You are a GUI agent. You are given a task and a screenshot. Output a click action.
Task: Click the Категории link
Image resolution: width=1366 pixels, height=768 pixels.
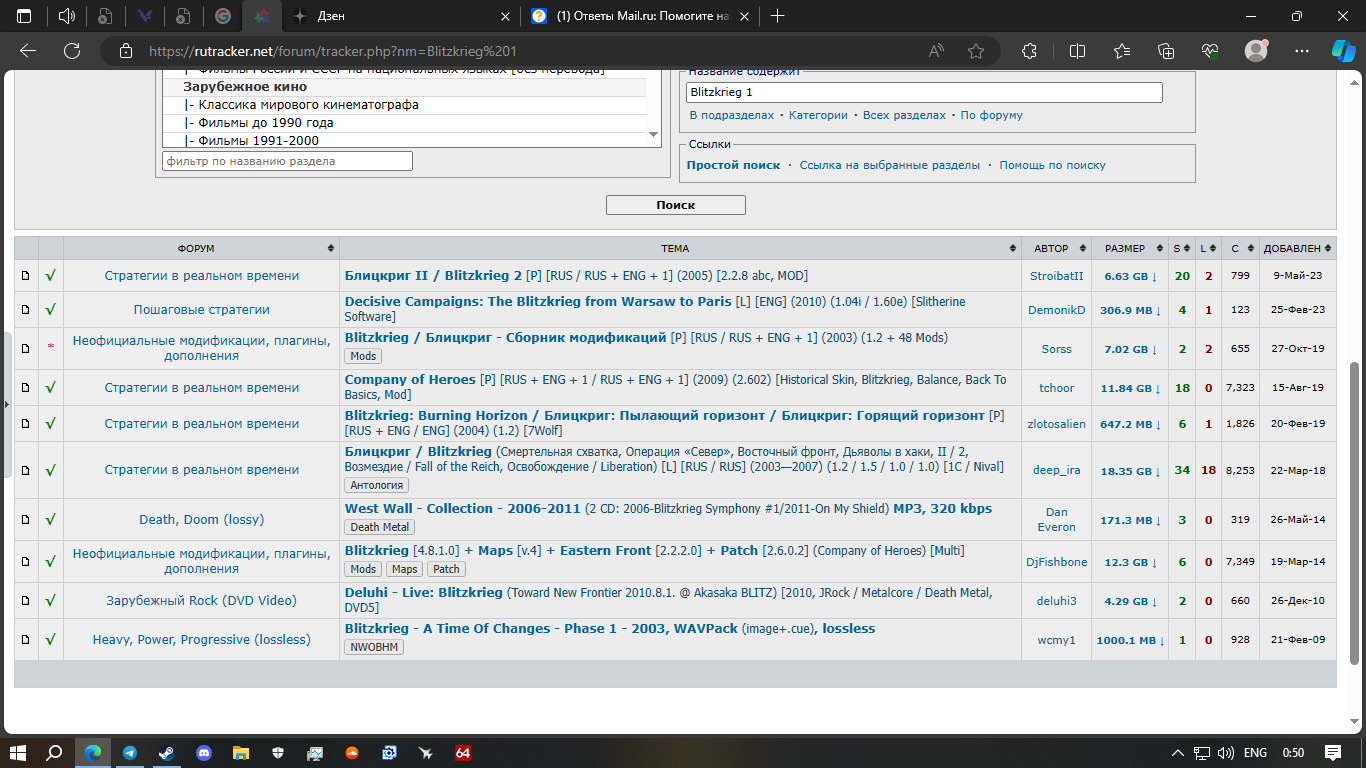tap(818, 115)
